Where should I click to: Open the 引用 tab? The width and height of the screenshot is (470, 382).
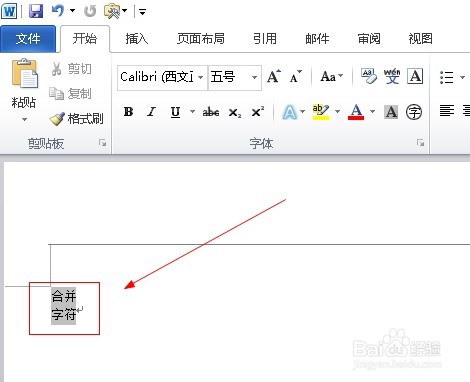tap(265, 39)
